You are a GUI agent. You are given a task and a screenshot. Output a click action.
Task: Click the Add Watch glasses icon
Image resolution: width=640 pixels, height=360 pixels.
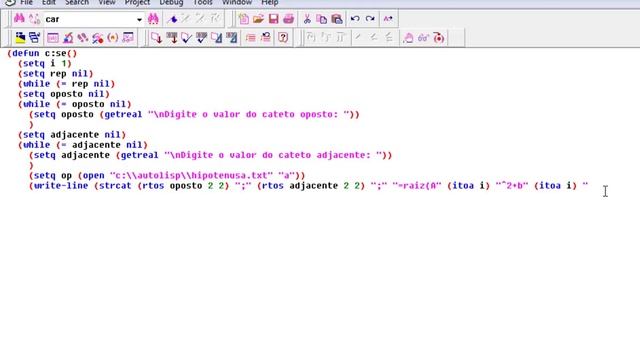pos(423,38)
